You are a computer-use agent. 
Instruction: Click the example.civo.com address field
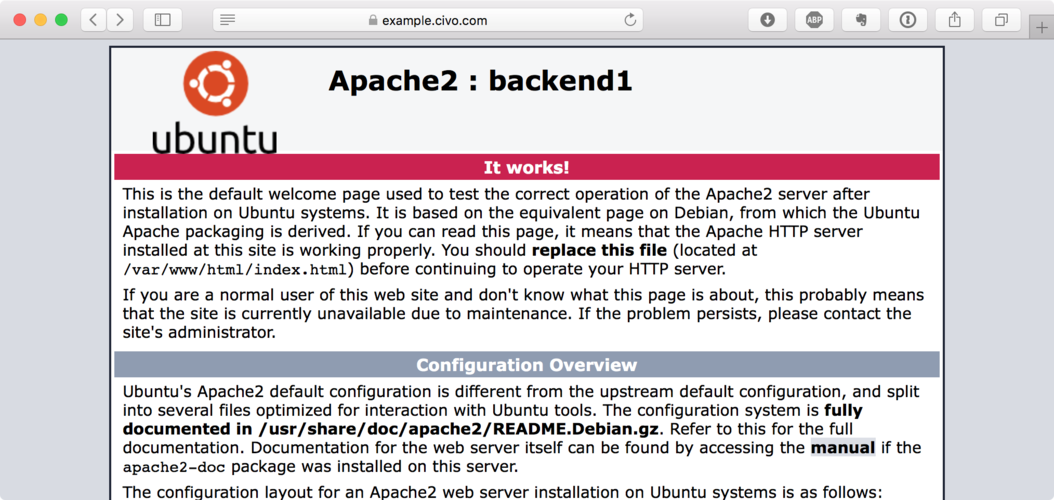(428, 20)
